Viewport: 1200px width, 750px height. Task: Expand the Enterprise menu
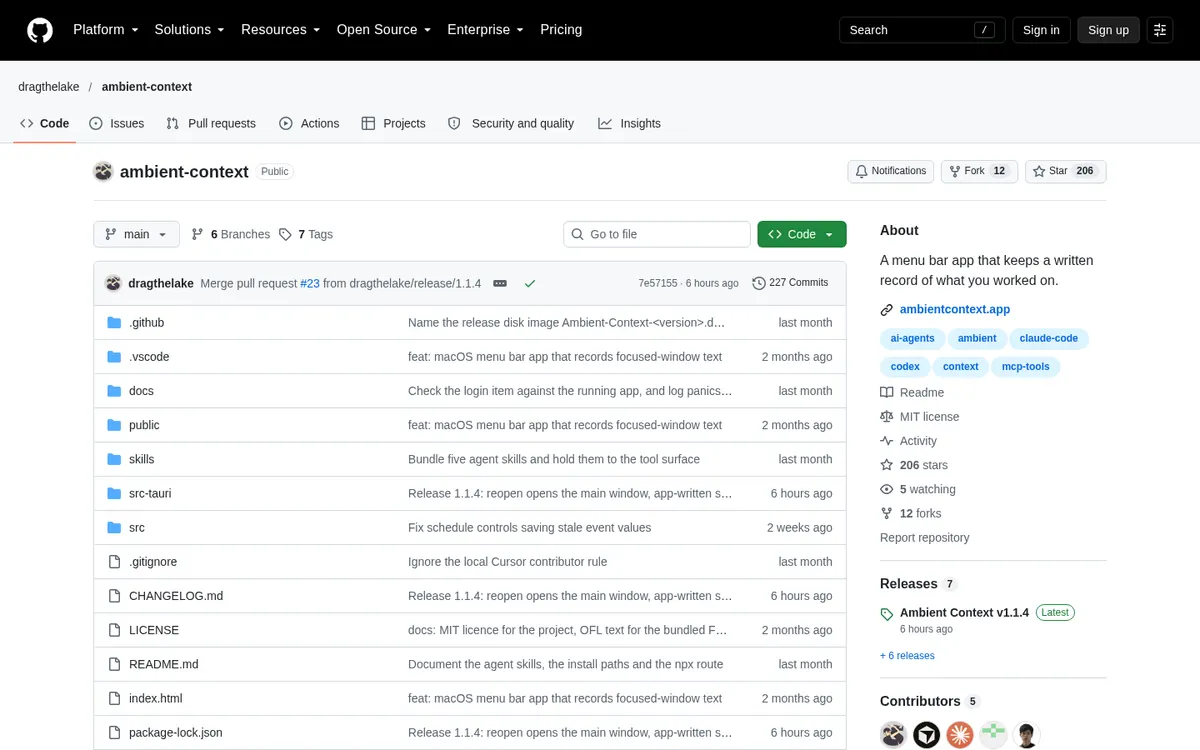(485, 30)
